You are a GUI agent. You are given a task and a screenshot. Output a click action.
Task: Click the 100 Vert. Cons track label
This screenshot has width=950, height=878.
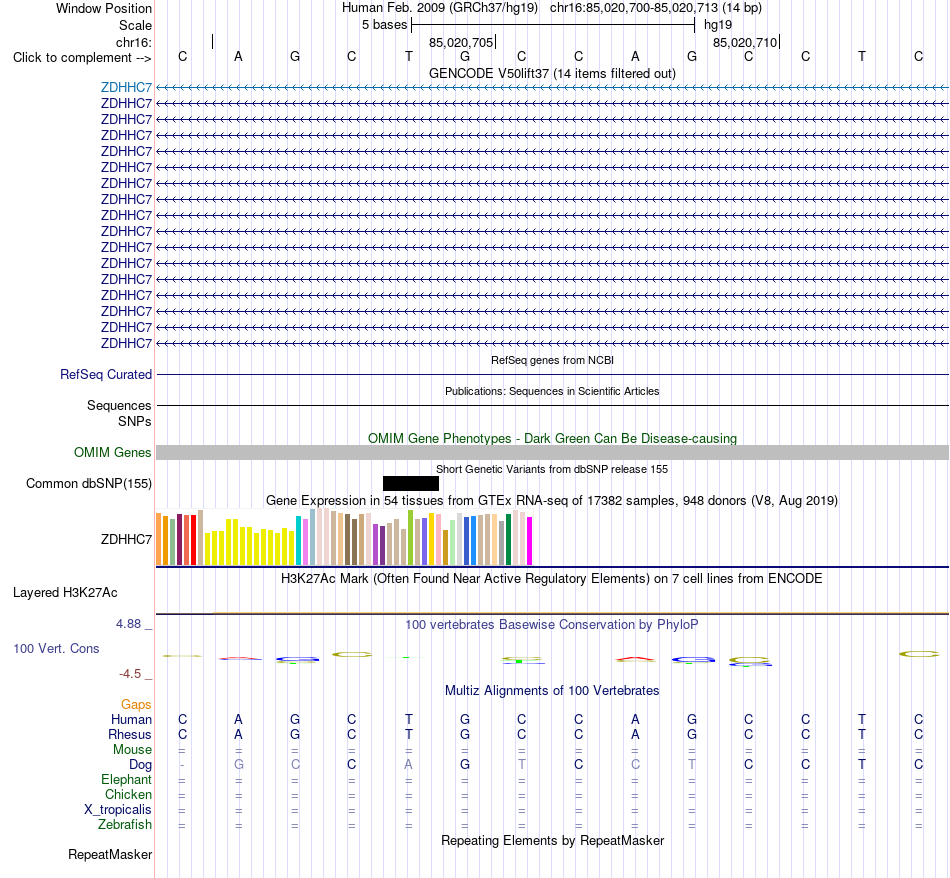pyautogui.click(x=56, y=648)
